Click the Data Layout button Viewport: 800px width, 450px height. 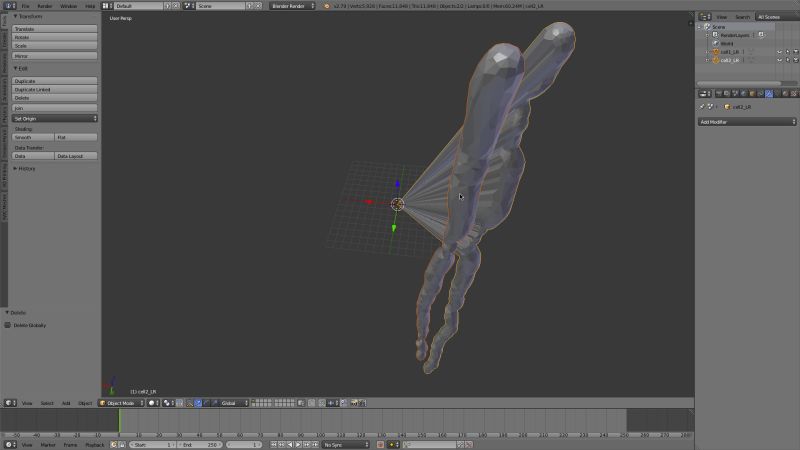[76, 156]
